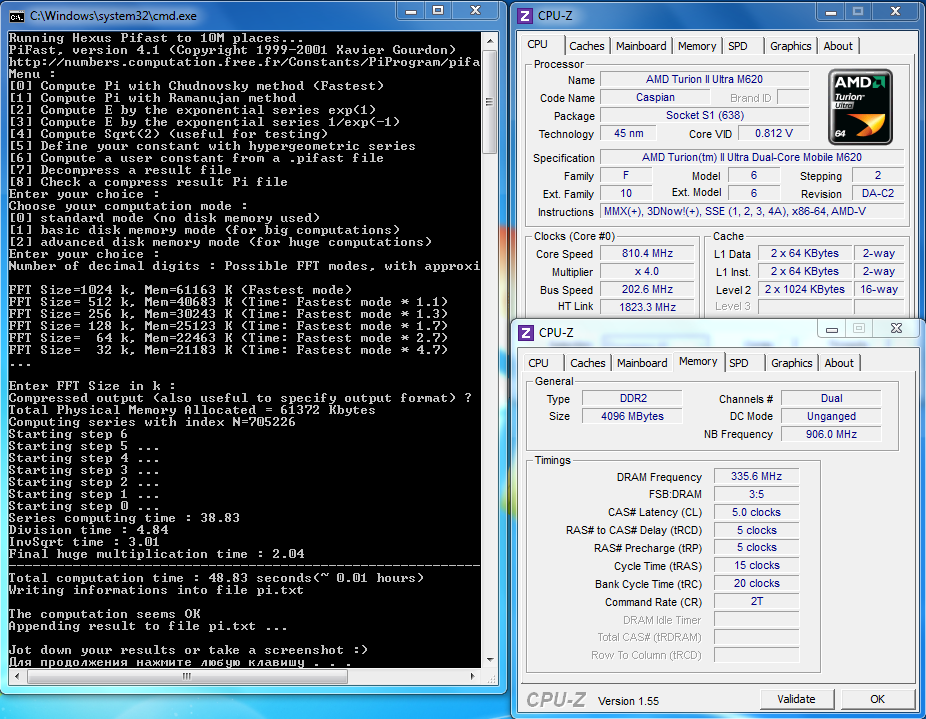Click the memory Size value '4096 MBytes'
The width and height of the screenshot is (926, 719).
coord(632,417)
